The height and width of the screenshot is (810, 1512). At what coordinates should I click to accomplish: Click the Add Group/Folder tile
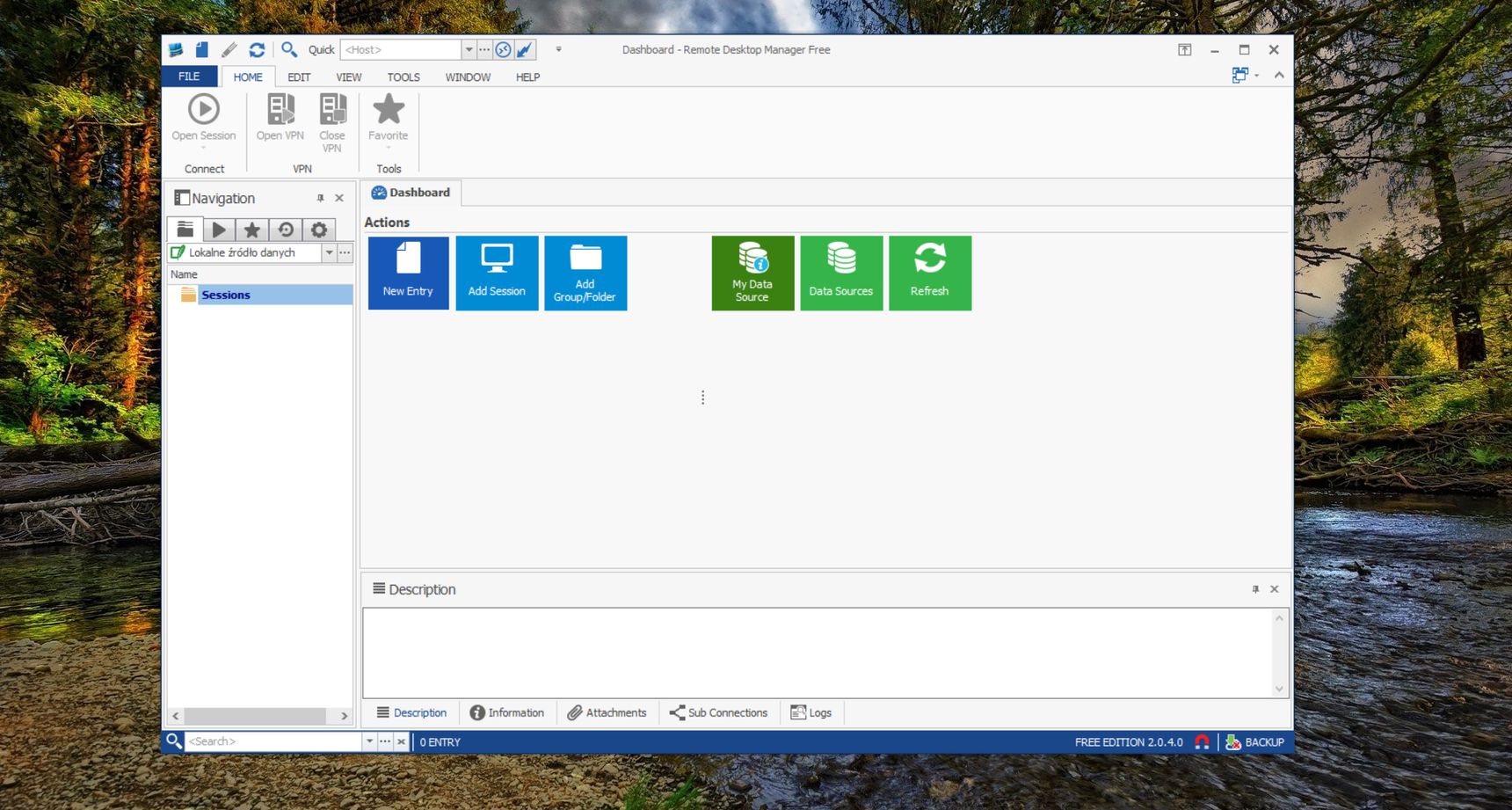pos(585,273)
